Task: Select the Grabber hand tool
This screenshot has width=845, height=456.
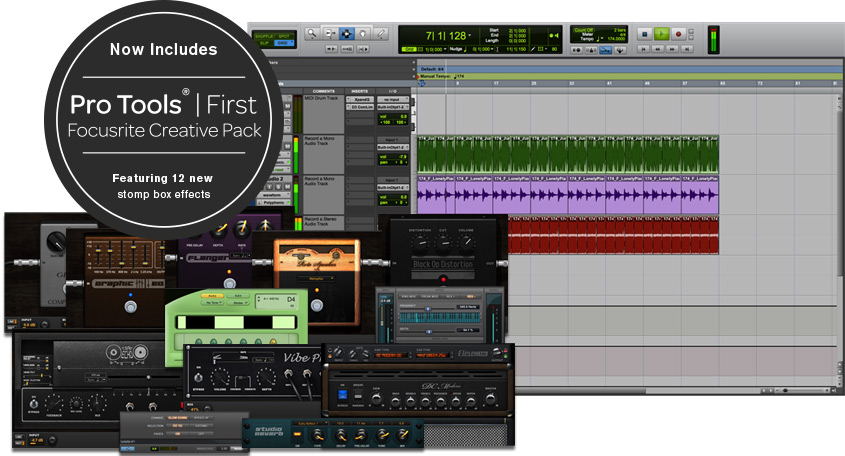Action: tap(363, 33)
